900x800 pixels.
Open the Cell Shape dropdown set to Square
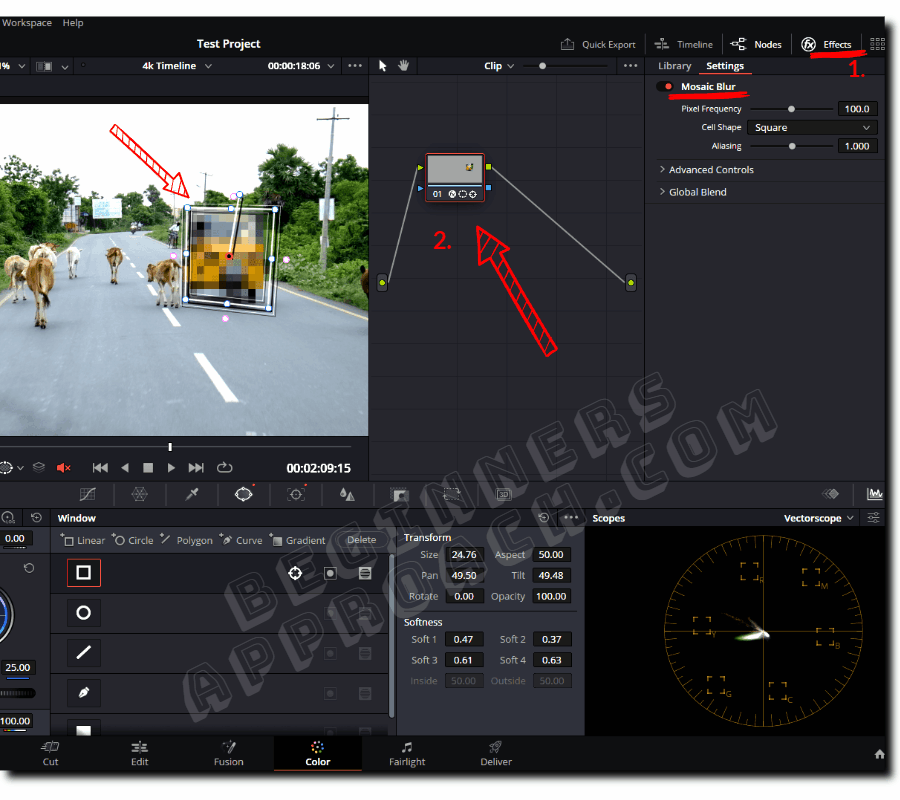[812, 127]
